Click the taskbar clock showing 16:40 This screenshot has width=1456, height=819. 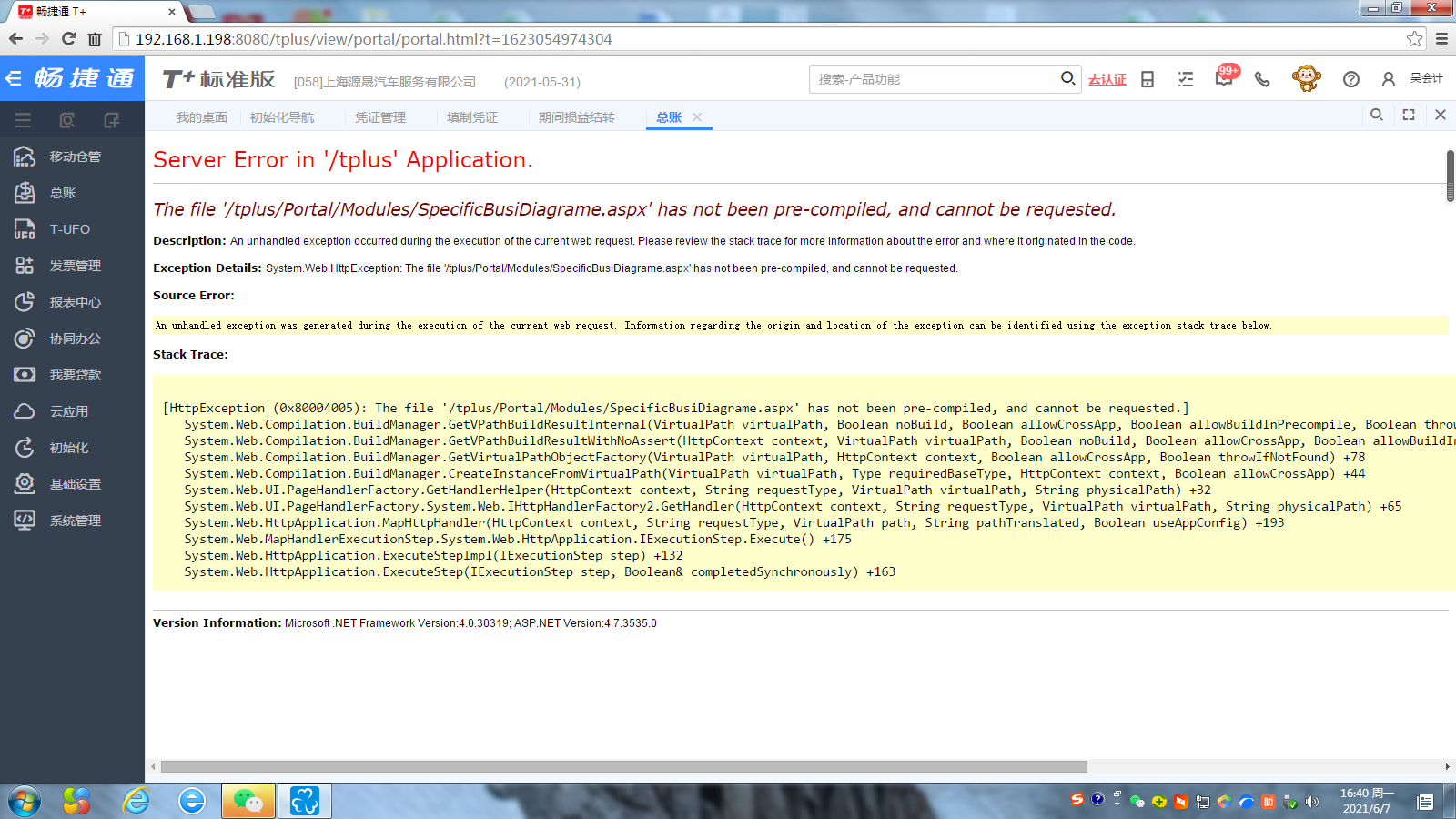click(x=1367, y=801)
